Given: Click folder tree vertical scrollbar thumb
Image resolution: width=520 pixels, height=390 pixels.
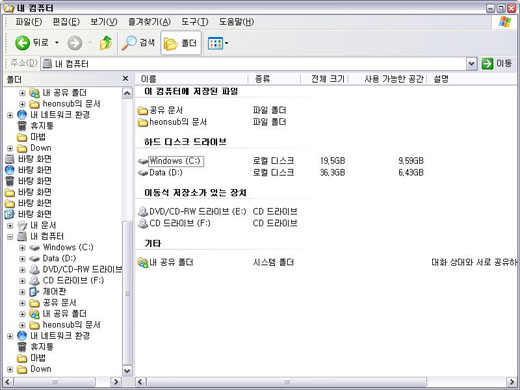Looking at the screenshot, I should click(x=127, y=293).
